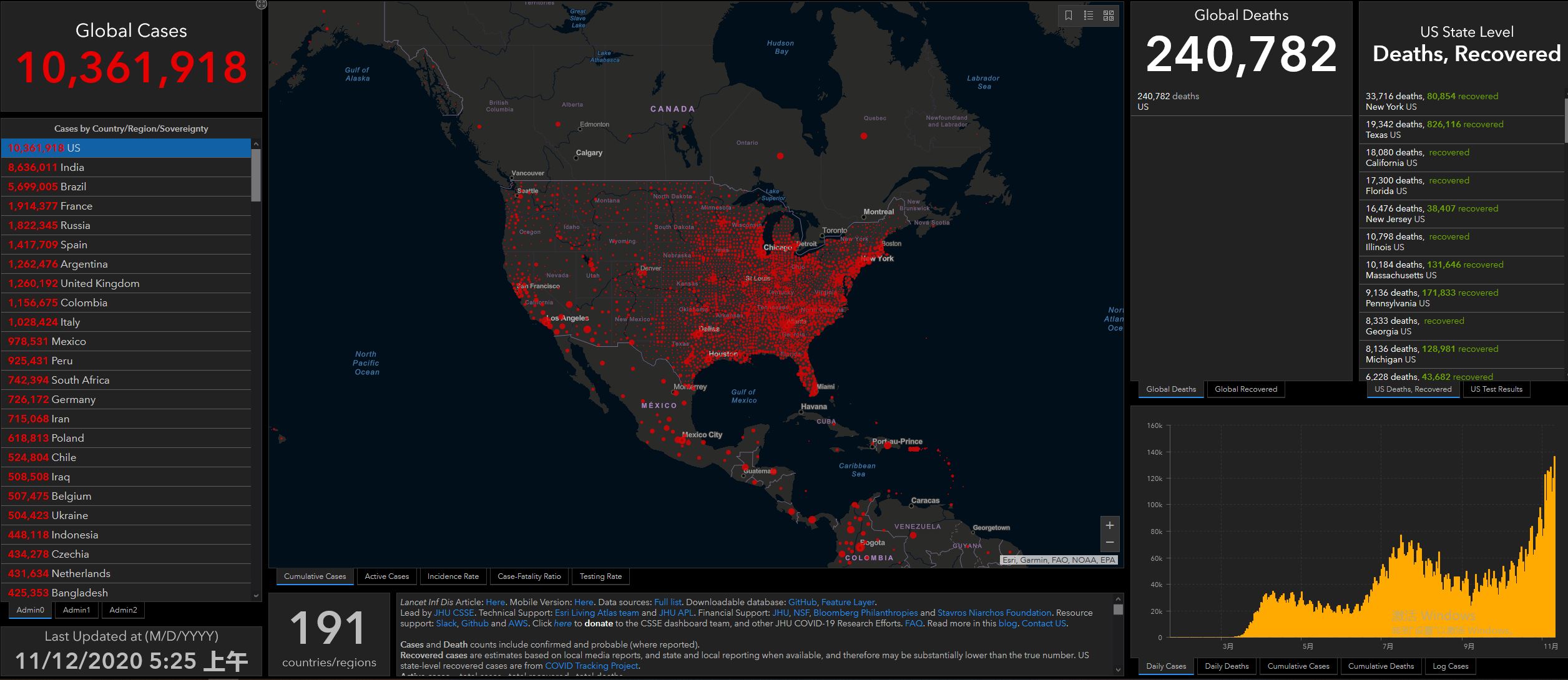Zoom out with the map minus button
Viewport: 1568px width, 680px height.
point(1110,543)
